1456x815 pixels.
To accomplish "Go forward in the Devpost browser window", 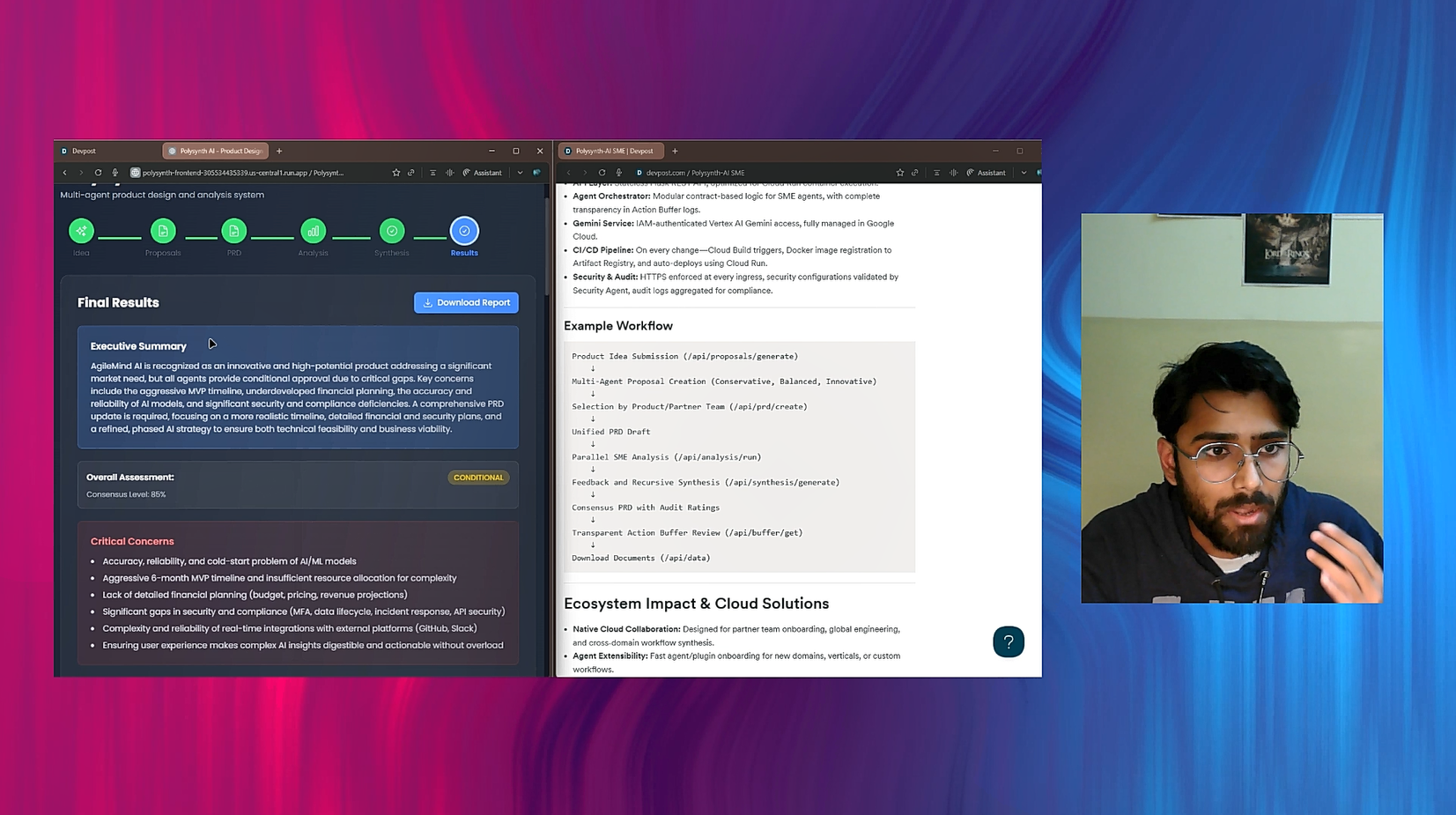I will pos(585,173).
